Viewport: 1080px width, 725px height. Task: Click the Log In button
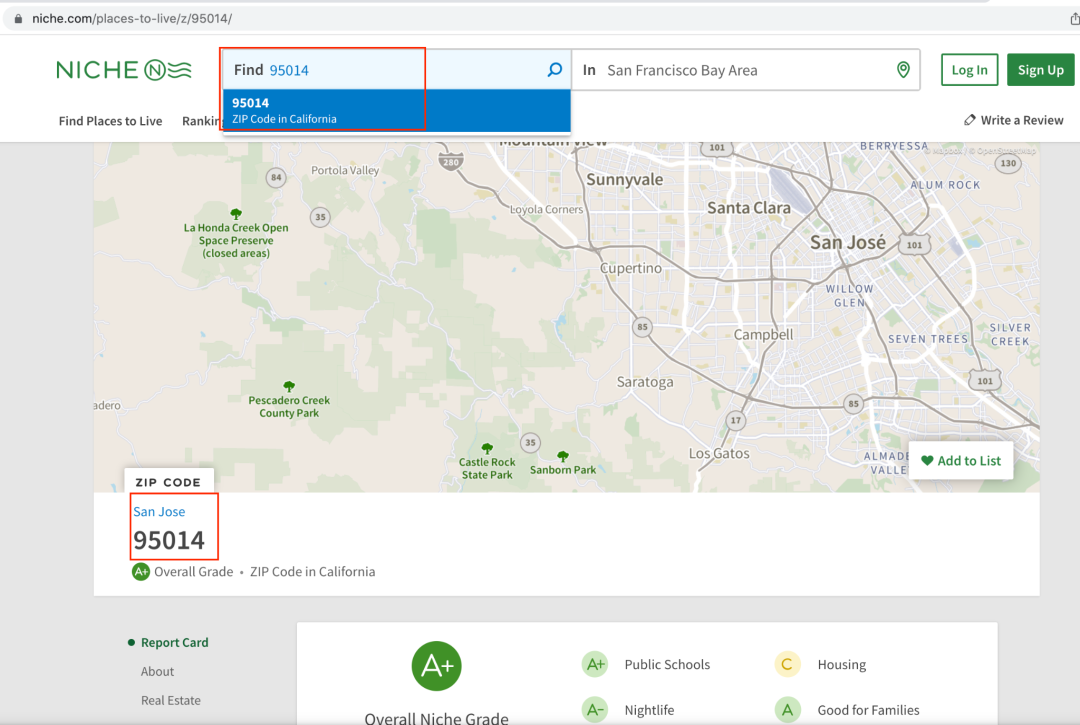(x=969, y=70)
